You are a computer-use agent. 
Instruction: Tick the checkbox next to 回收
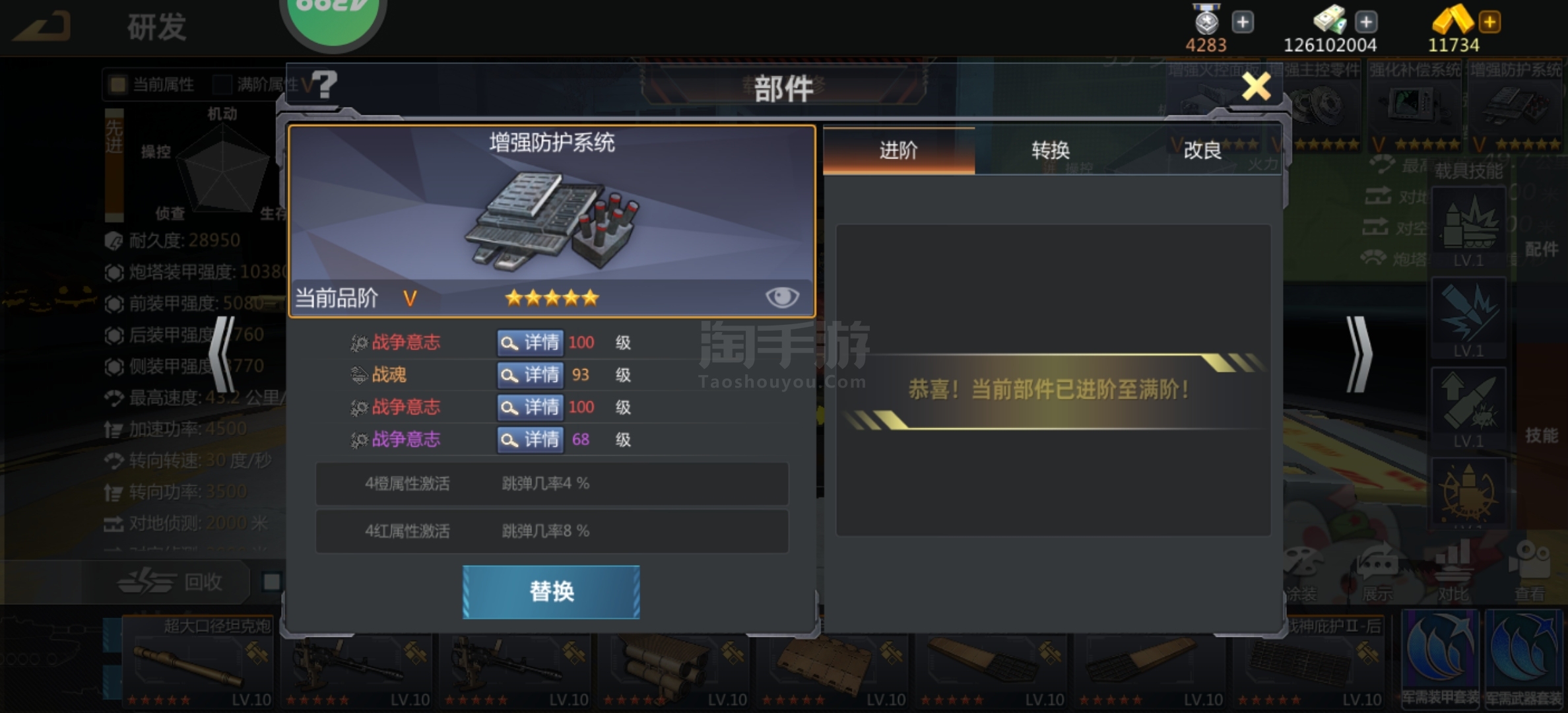271,582
